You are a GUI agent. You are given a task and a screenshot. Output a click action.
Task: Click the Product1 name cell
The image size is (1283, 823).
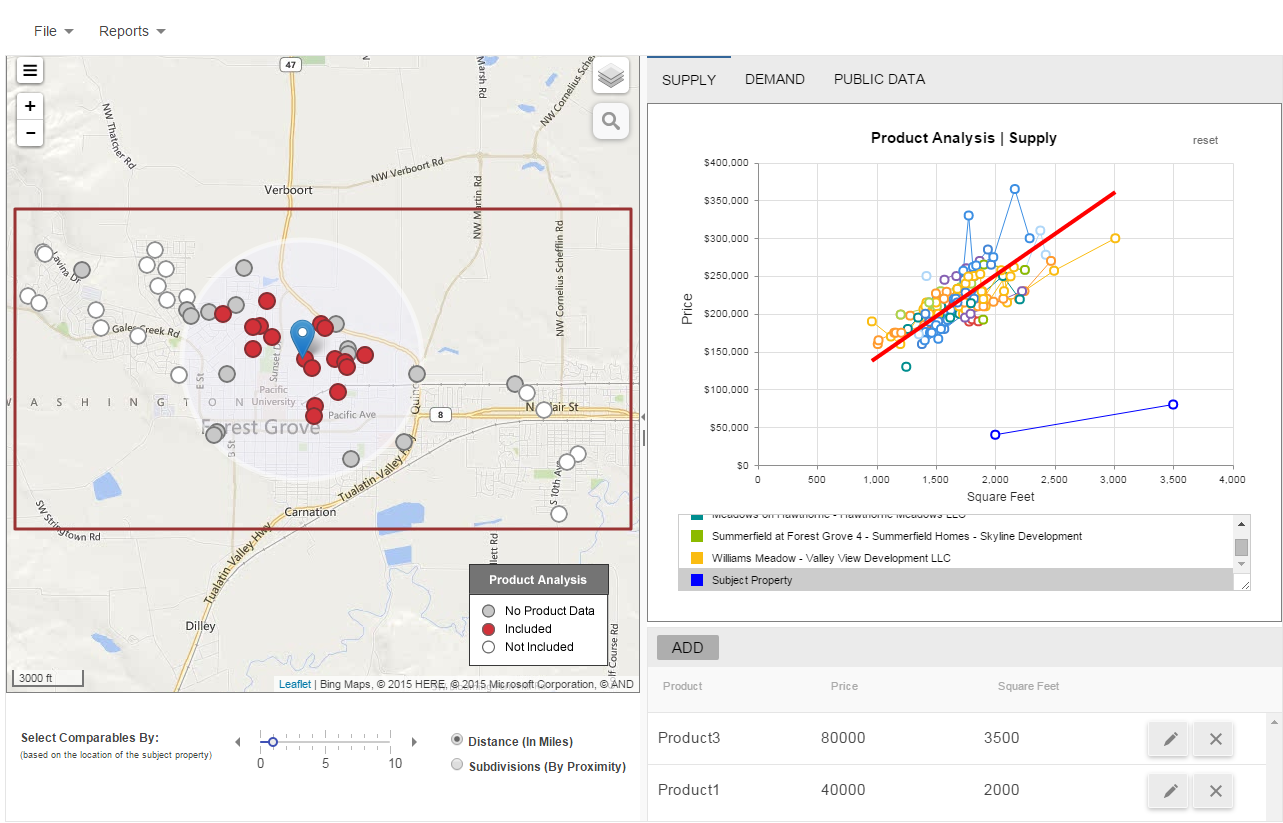tap(689, 790)
